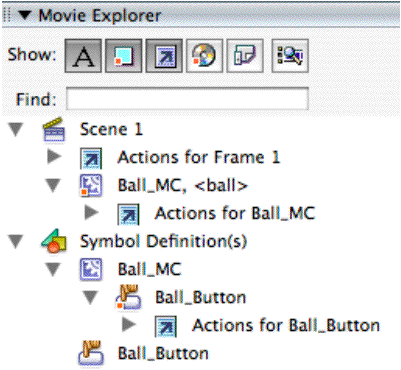Collapse the Movie Explorer panel triangle
401x370 pixels.
[25, 15]
